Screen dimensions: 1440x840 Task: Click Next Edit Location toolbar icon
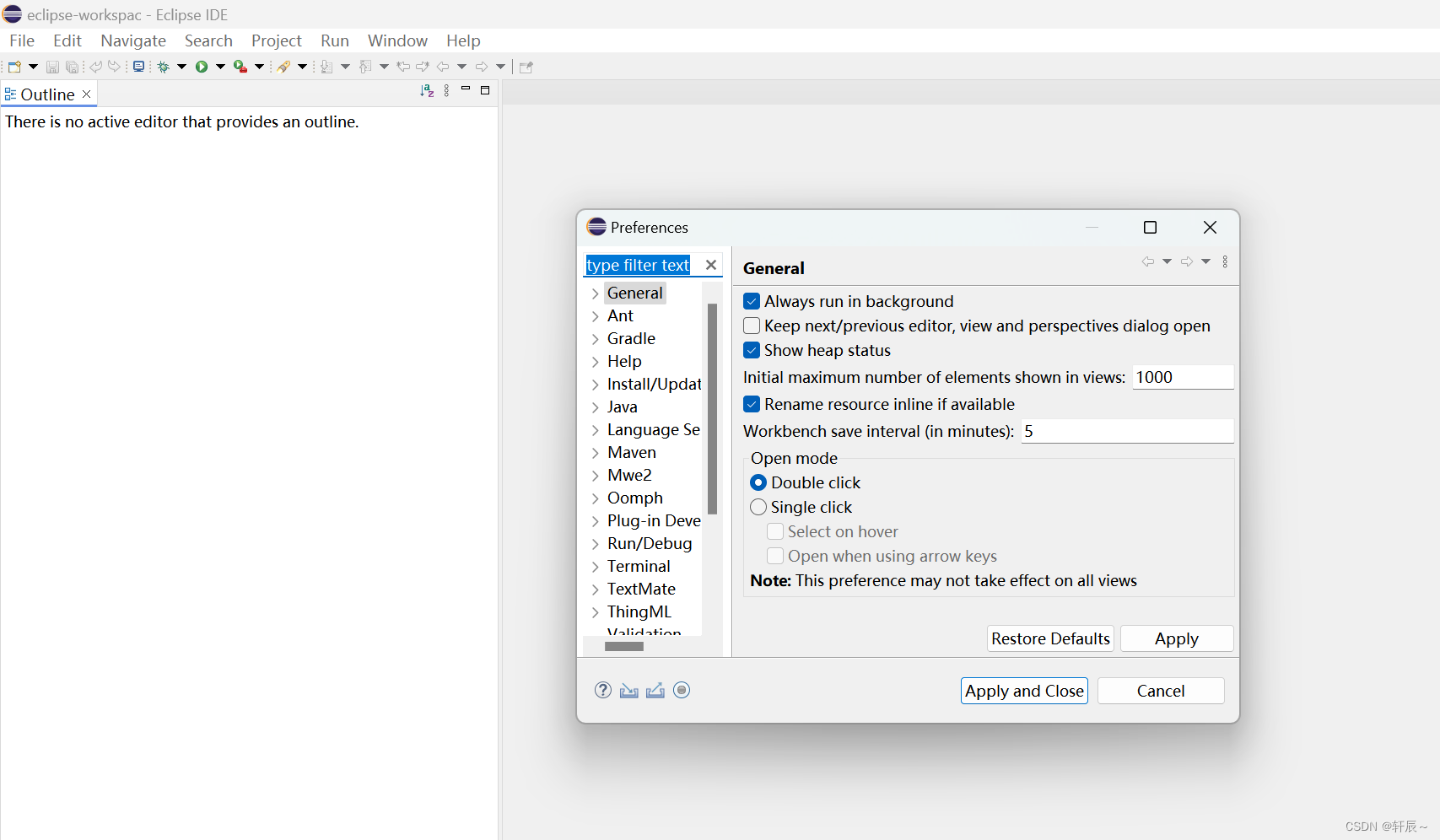click(x=423, y=67)
